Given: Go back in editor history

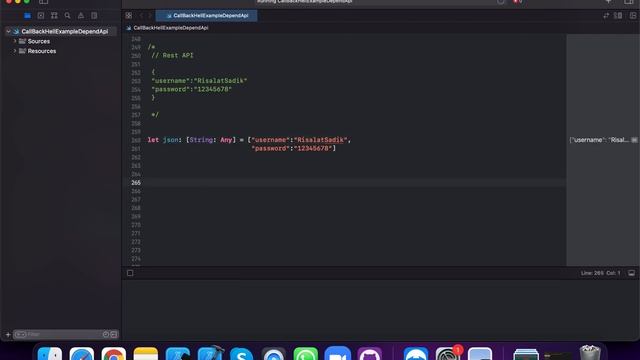Looking at the screenshot, I should (141, 16).
